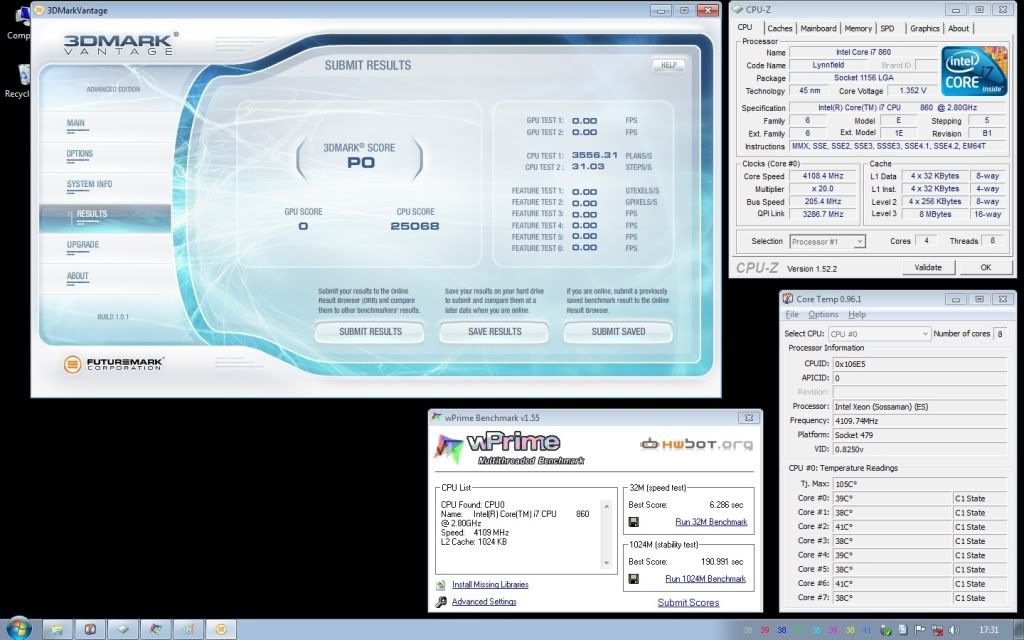This screenshot has width=1024, height=640.
Task: Open ABOUT in the 3DMark sidebar
Action: click(x=78, y=276)
